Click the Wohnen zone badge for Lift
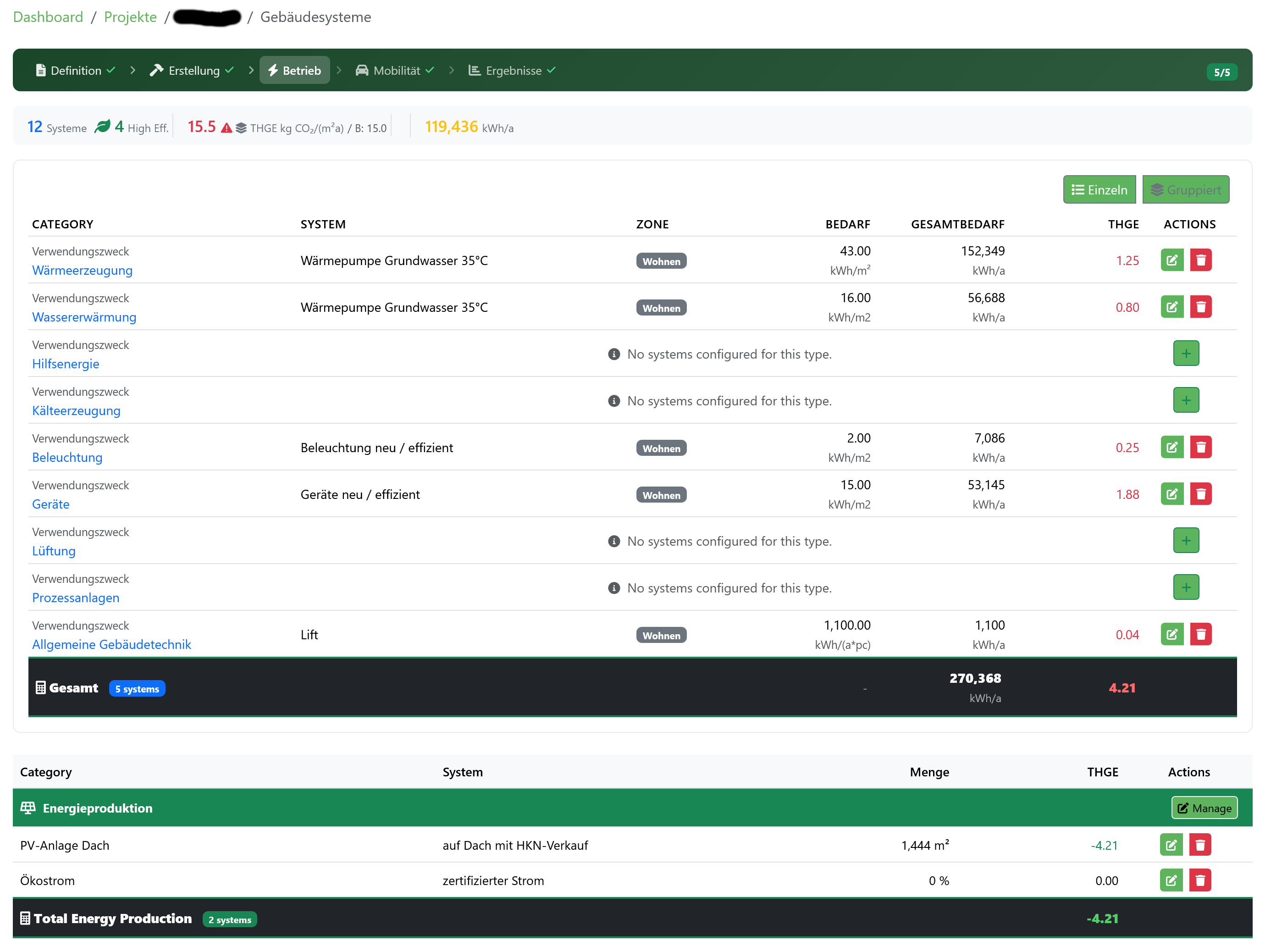 coord(661,635)
